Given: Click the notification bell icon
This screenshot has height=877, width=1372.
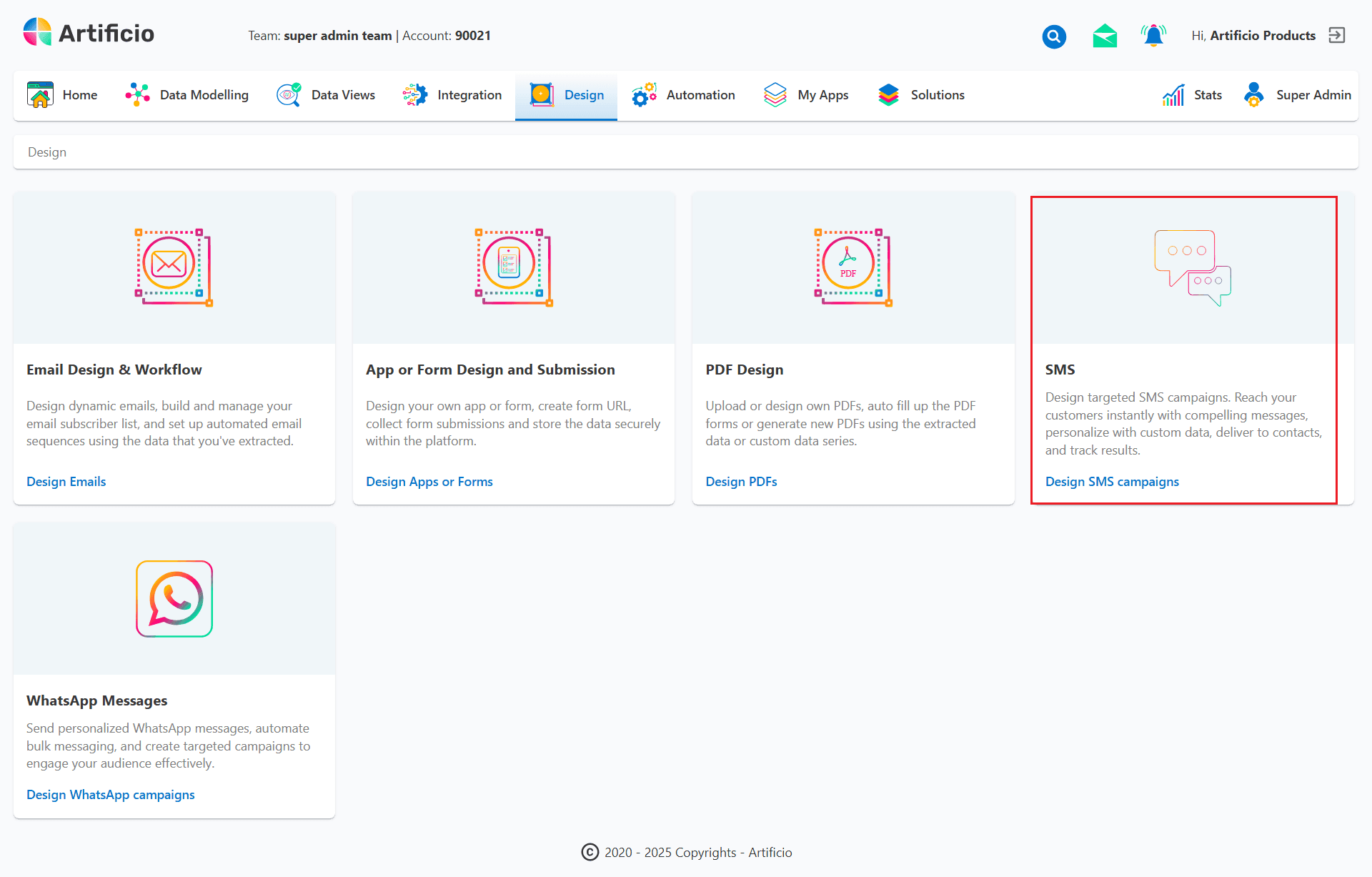Looking at the screenshot, I should click(1153, 36).
